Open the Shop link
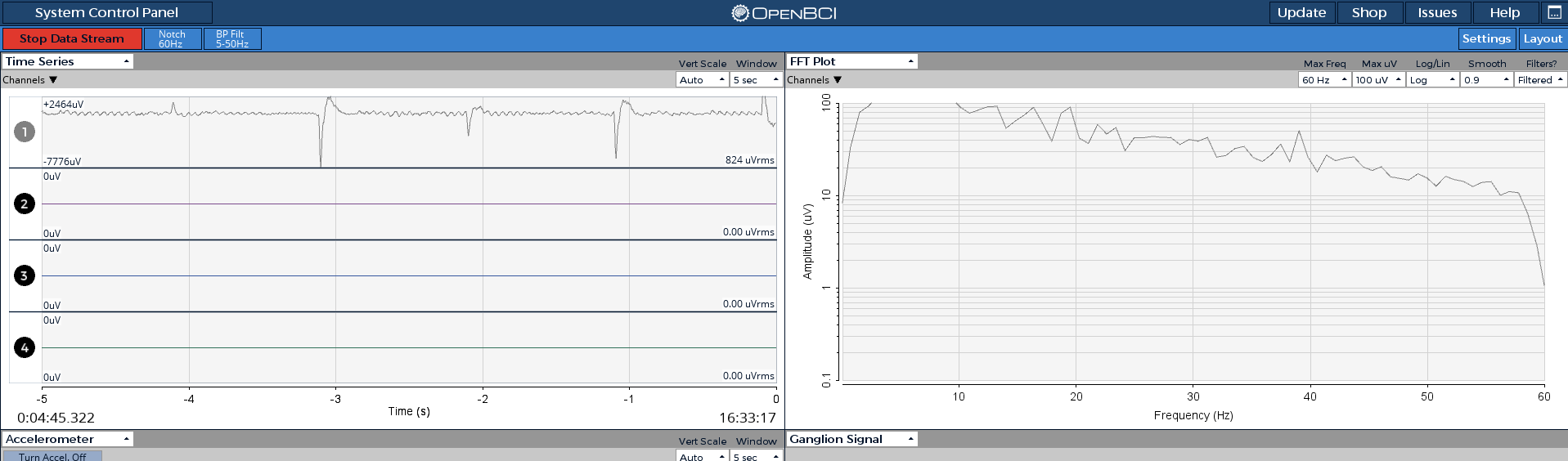1568x461 pixels. click(x=1369, y=12)
